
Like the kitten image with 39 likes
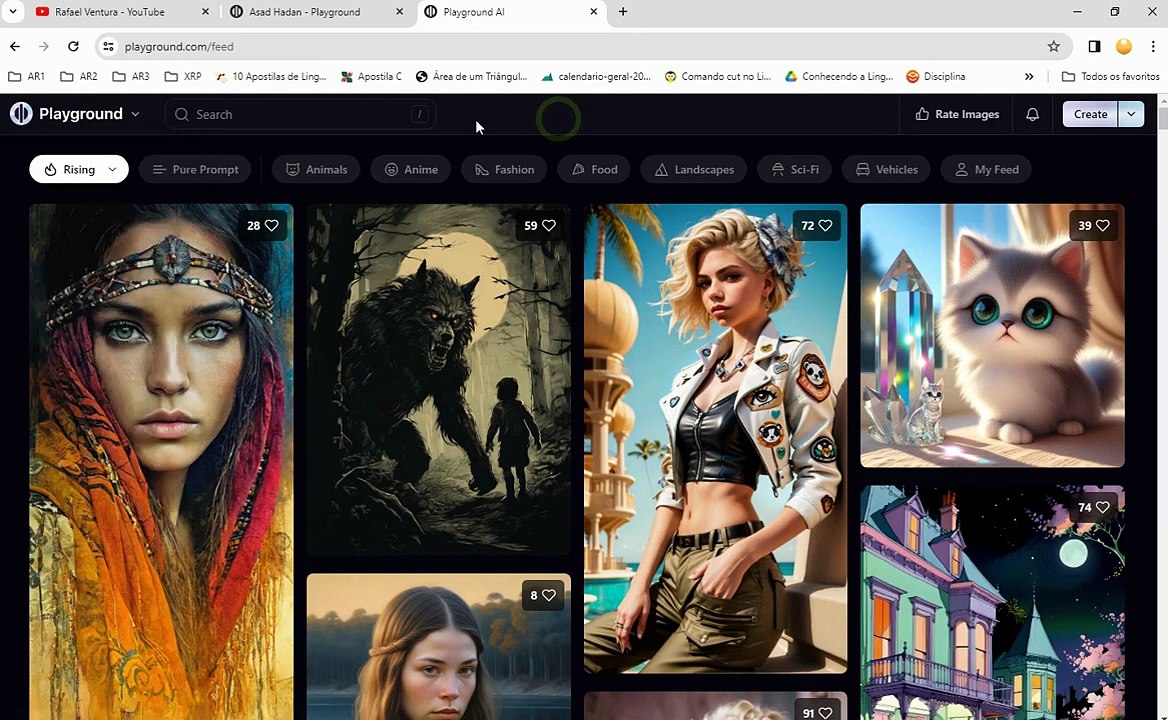click(1094, 225)
